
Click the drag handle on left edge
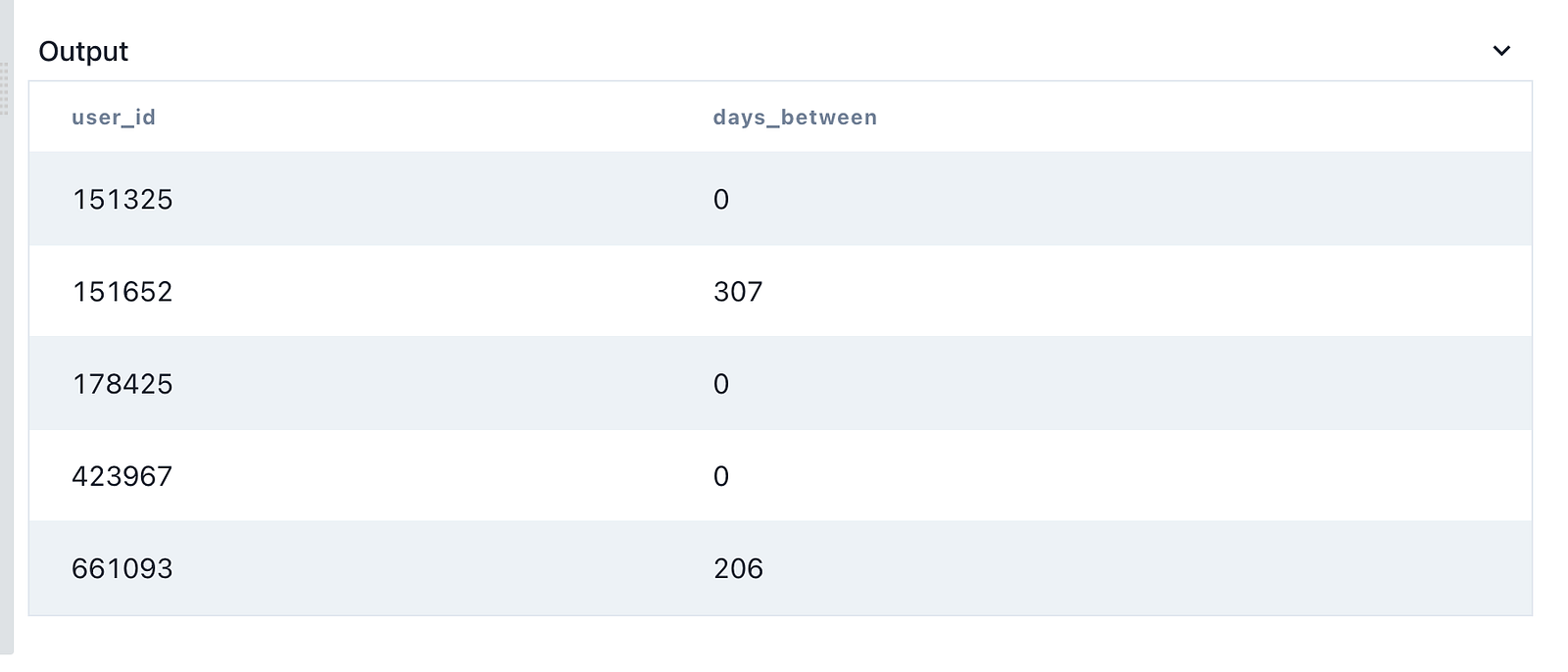(4, 88)
